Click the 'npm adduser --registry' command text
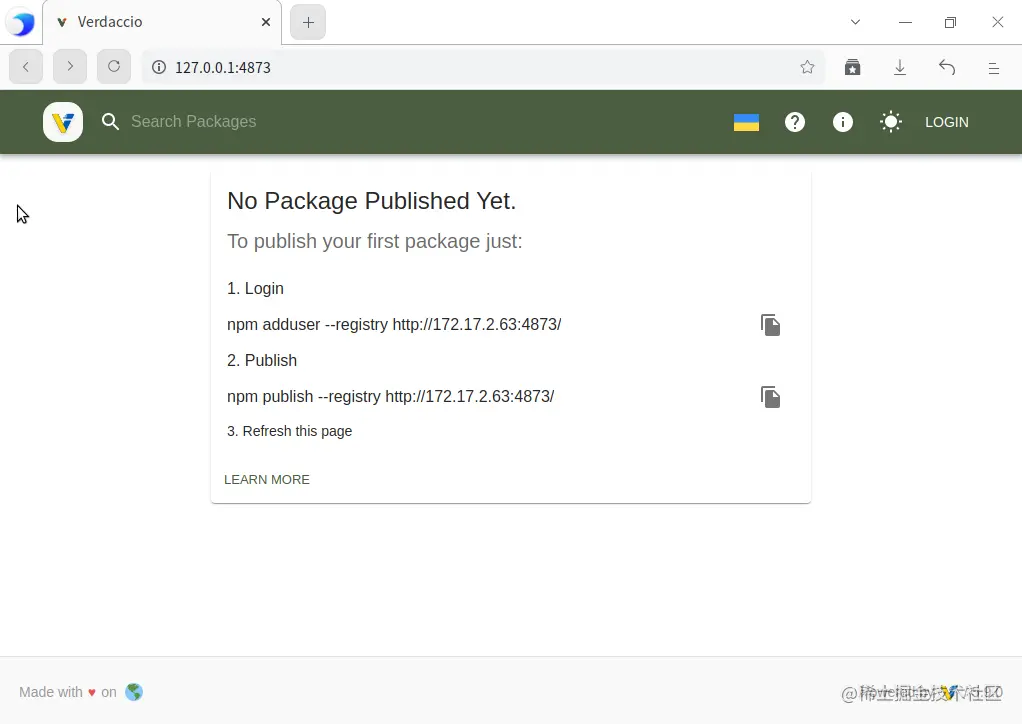 click(x=394, y=325)
